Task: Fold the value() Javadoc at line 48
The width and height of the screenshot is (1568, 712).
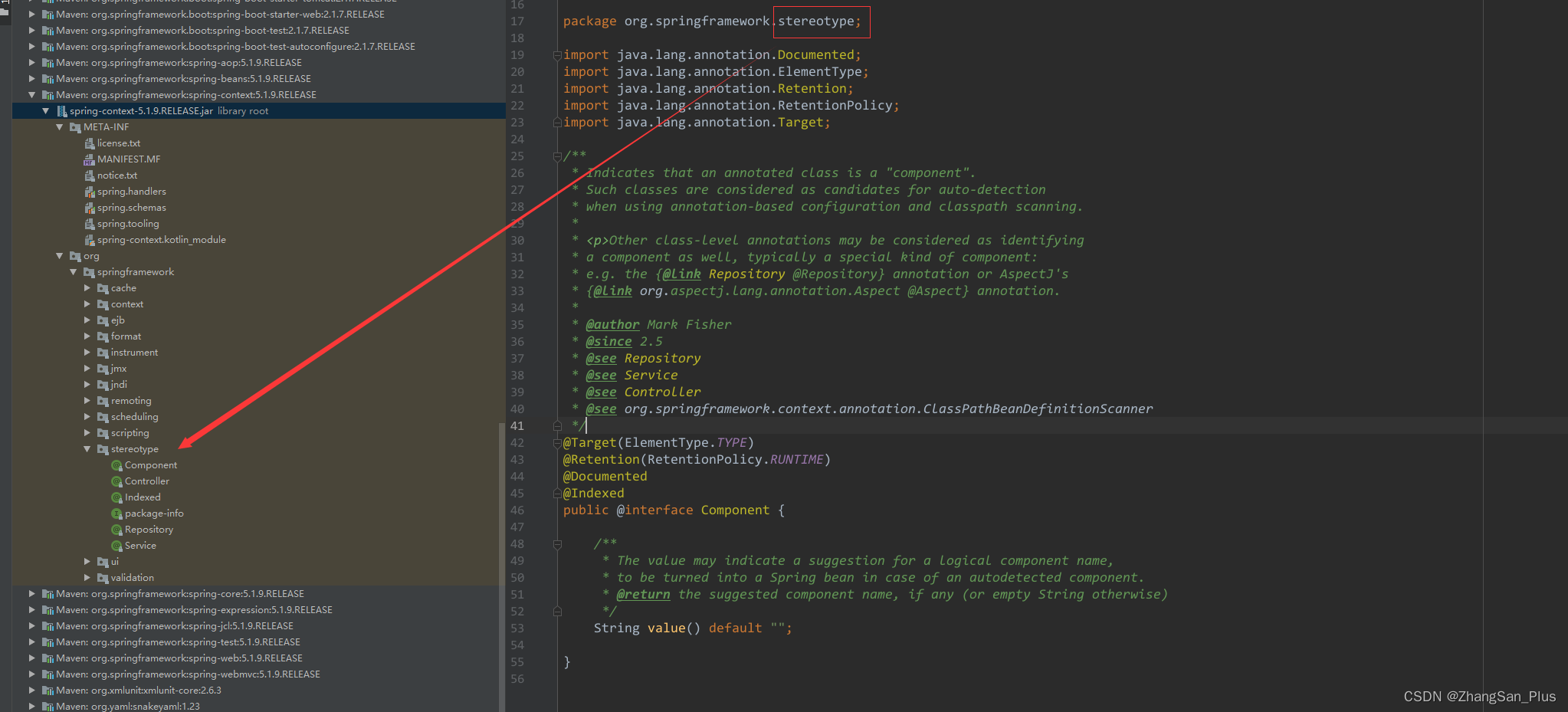Action: 557,544
